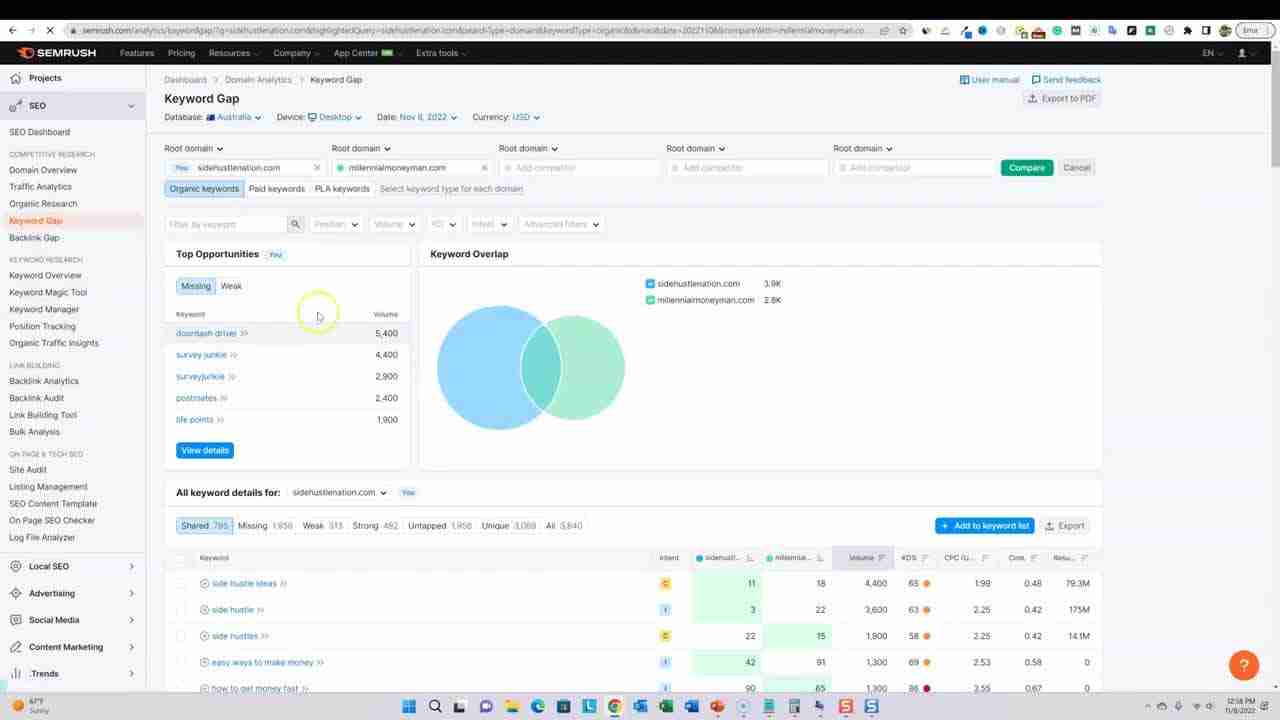Viewport: 1280px width, 720px height.
Task: Click the keyword filter search icon
Action: click(x=294, y=224)
